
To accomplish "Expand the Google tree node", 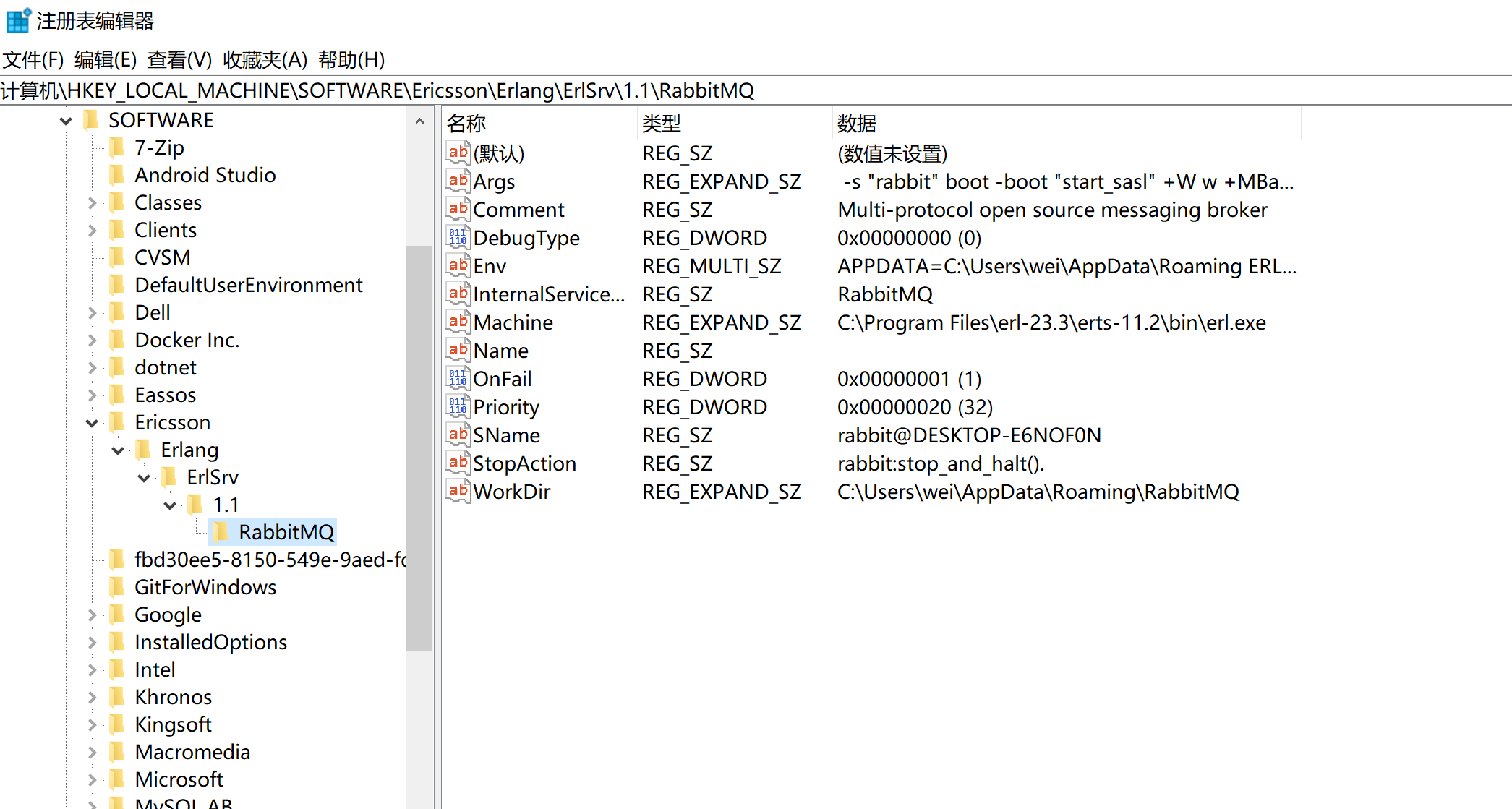I will [x=92, y=615].
